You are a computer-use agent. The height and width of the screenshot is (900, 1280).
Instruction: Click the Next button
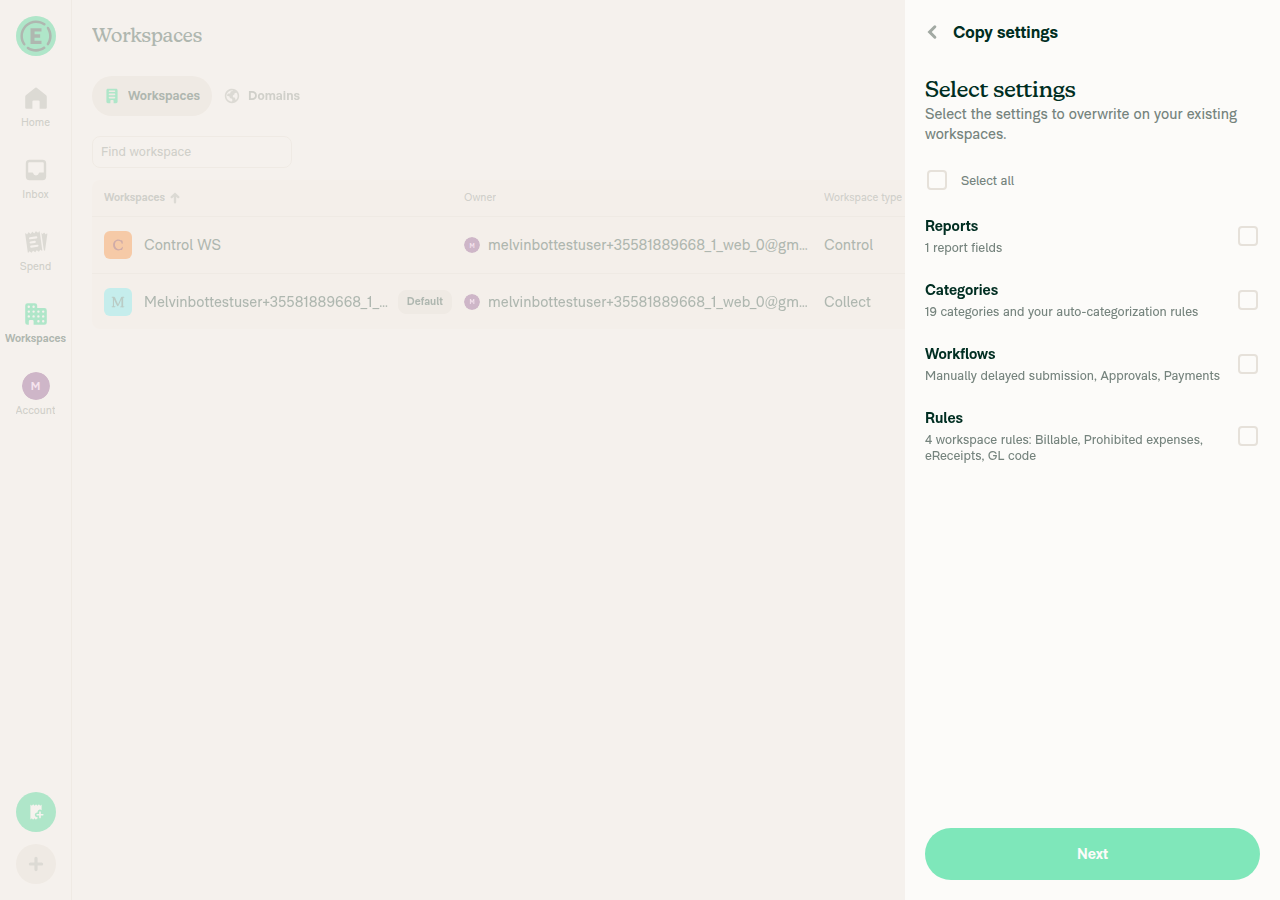pos(1092,854)
